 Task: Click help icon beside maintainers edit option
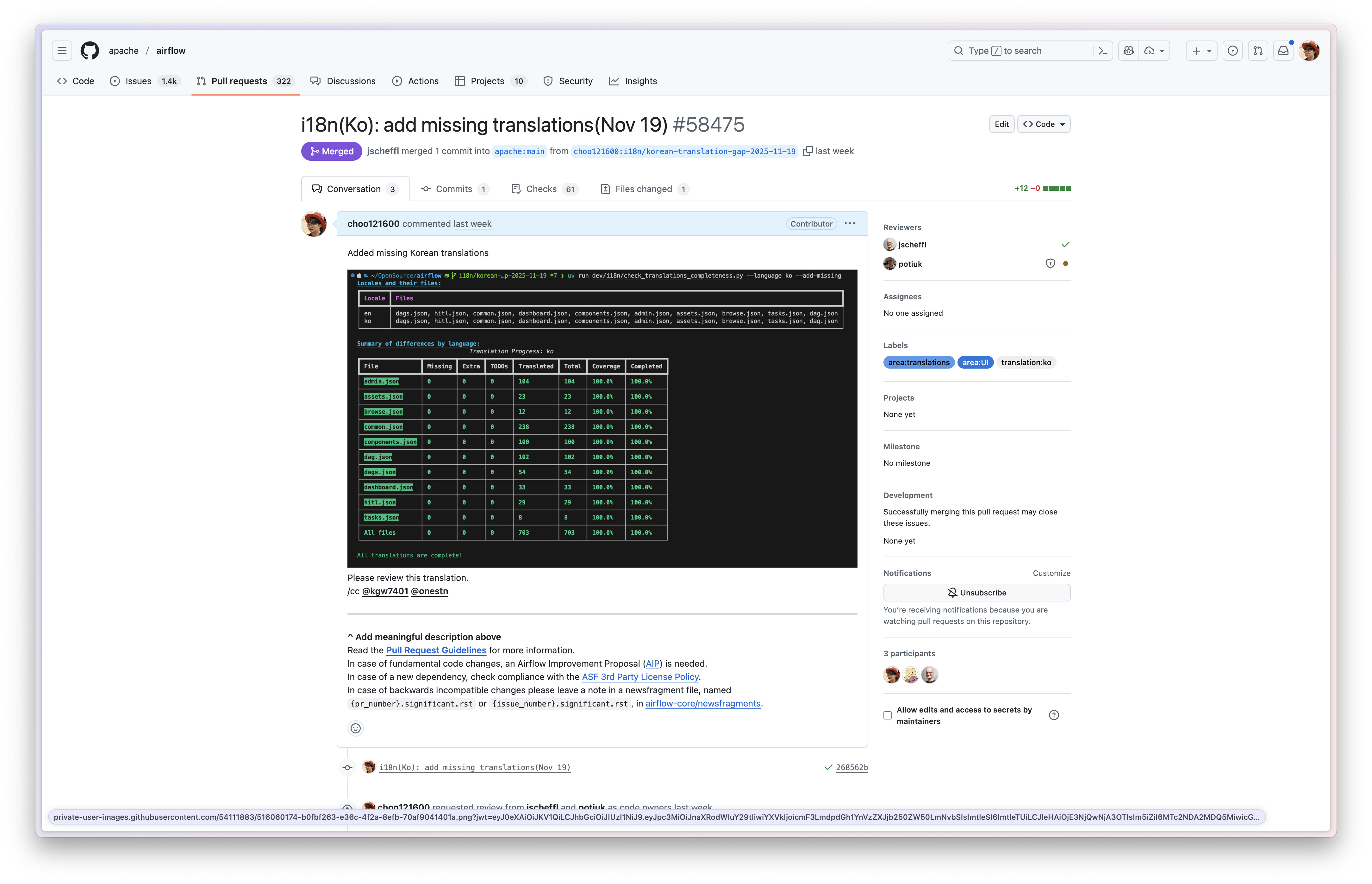[x=1054, y=715]
